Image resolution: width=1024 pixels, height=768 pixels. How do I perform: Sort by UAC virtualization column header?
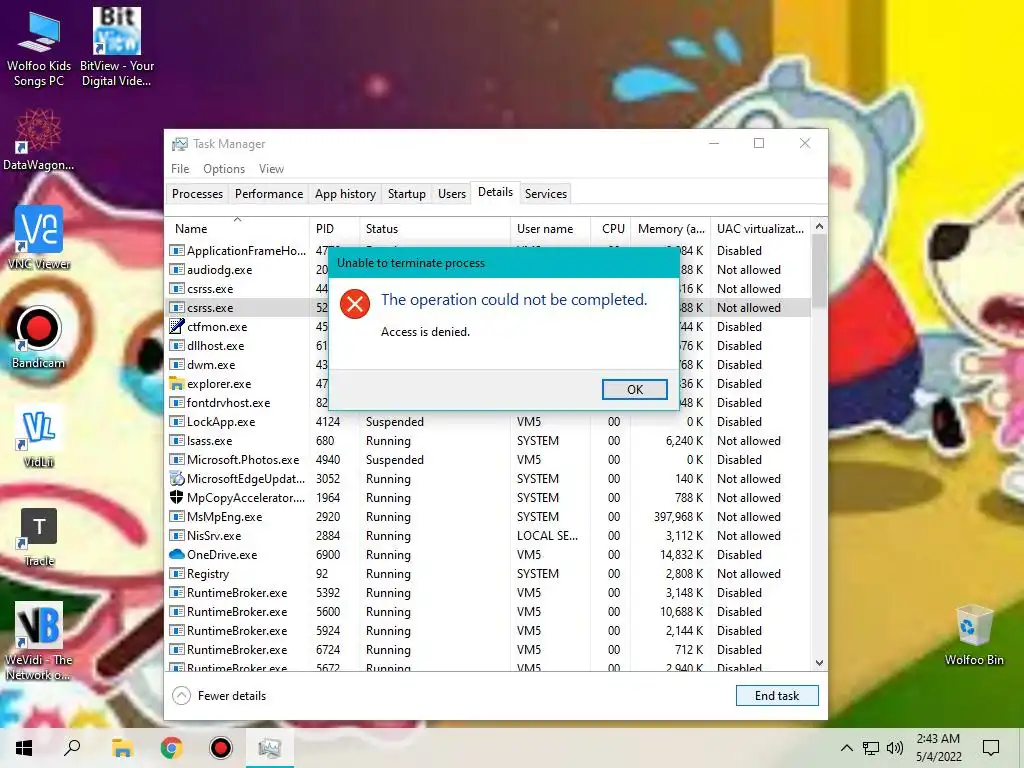[x=760, y=229]
